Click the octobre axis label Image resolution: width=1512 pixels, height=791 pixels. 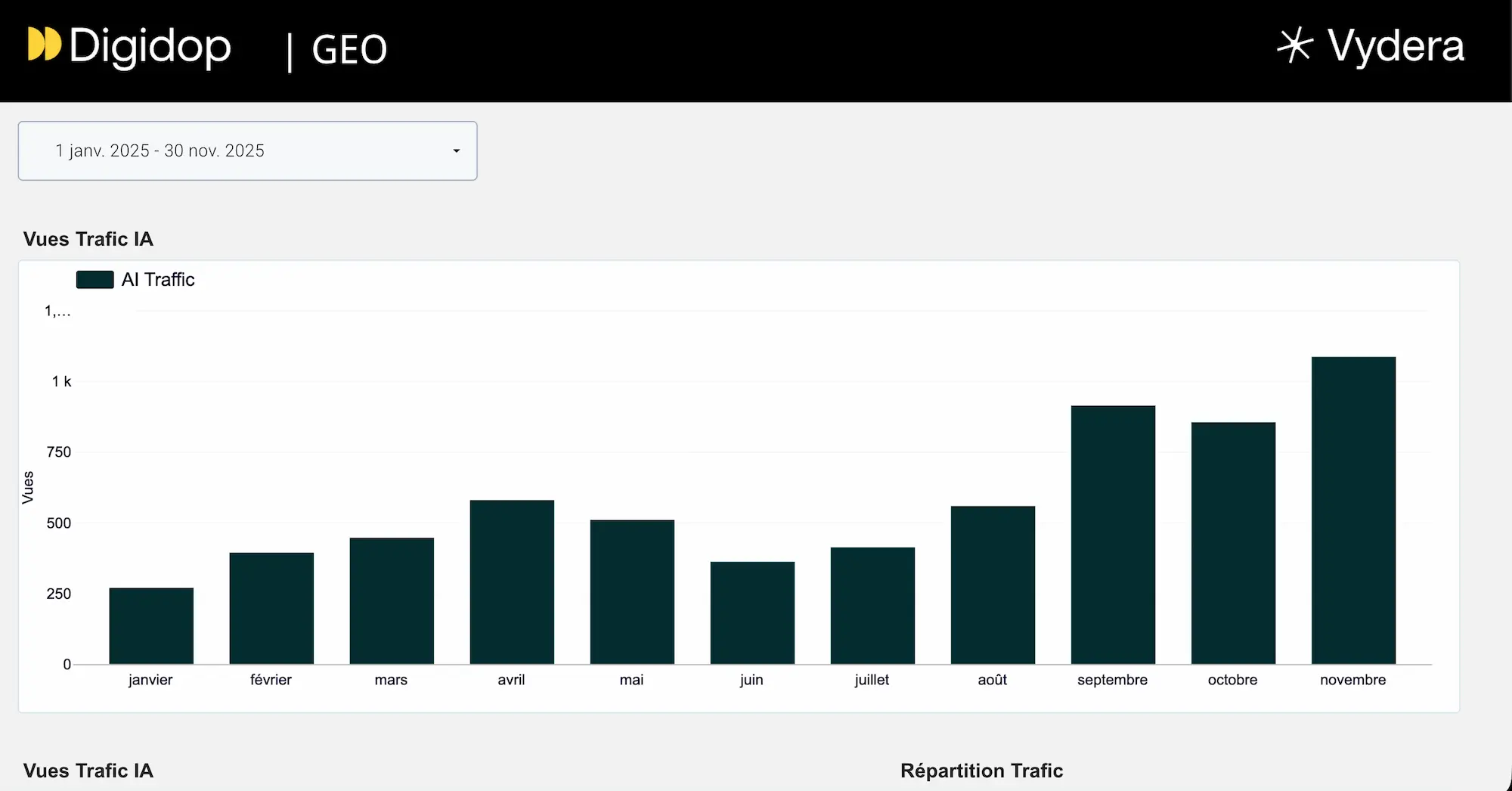[x=1232, y=680]
